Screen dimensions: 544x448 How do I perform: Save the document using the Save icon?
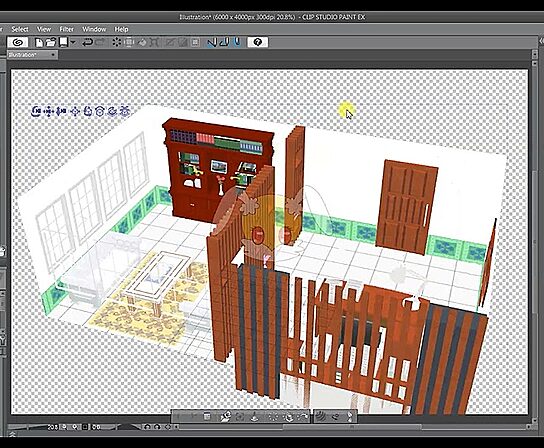point(63,42)
